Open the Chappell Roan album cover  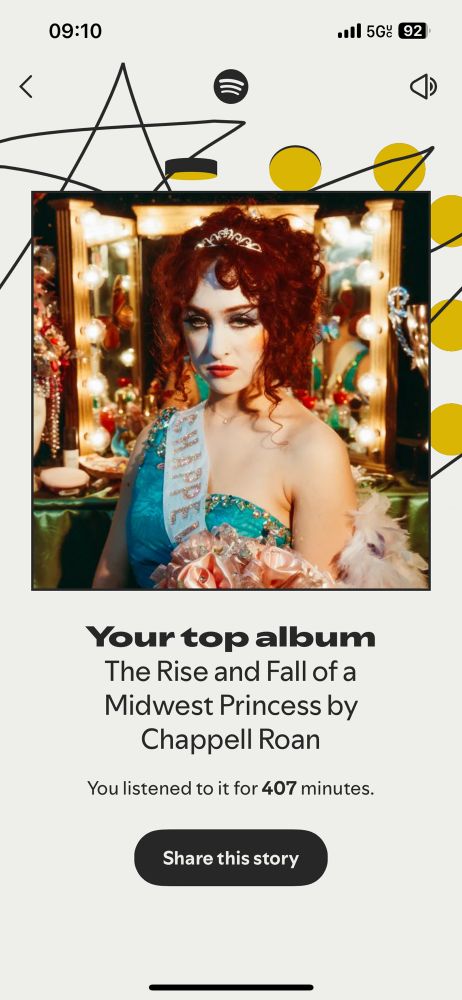pos(231,390)
